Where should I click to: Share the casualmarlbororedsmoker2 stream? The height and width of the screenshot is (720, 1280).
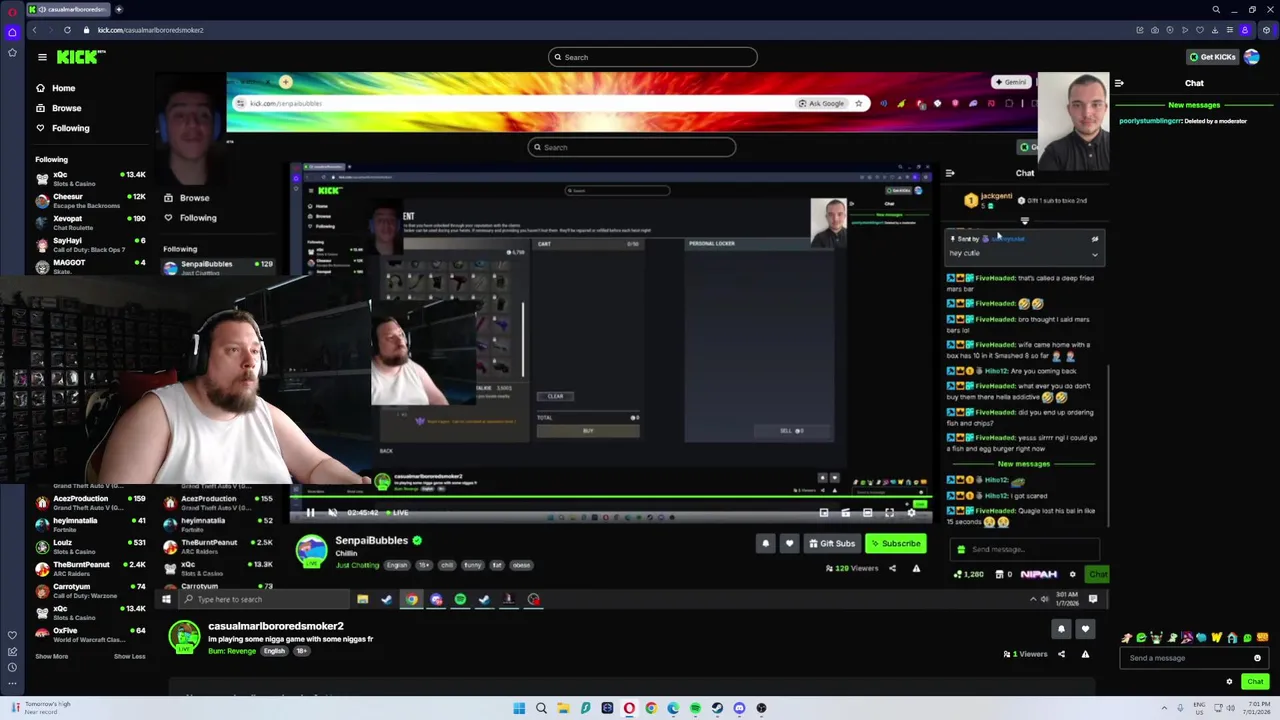coord(1062,654)
